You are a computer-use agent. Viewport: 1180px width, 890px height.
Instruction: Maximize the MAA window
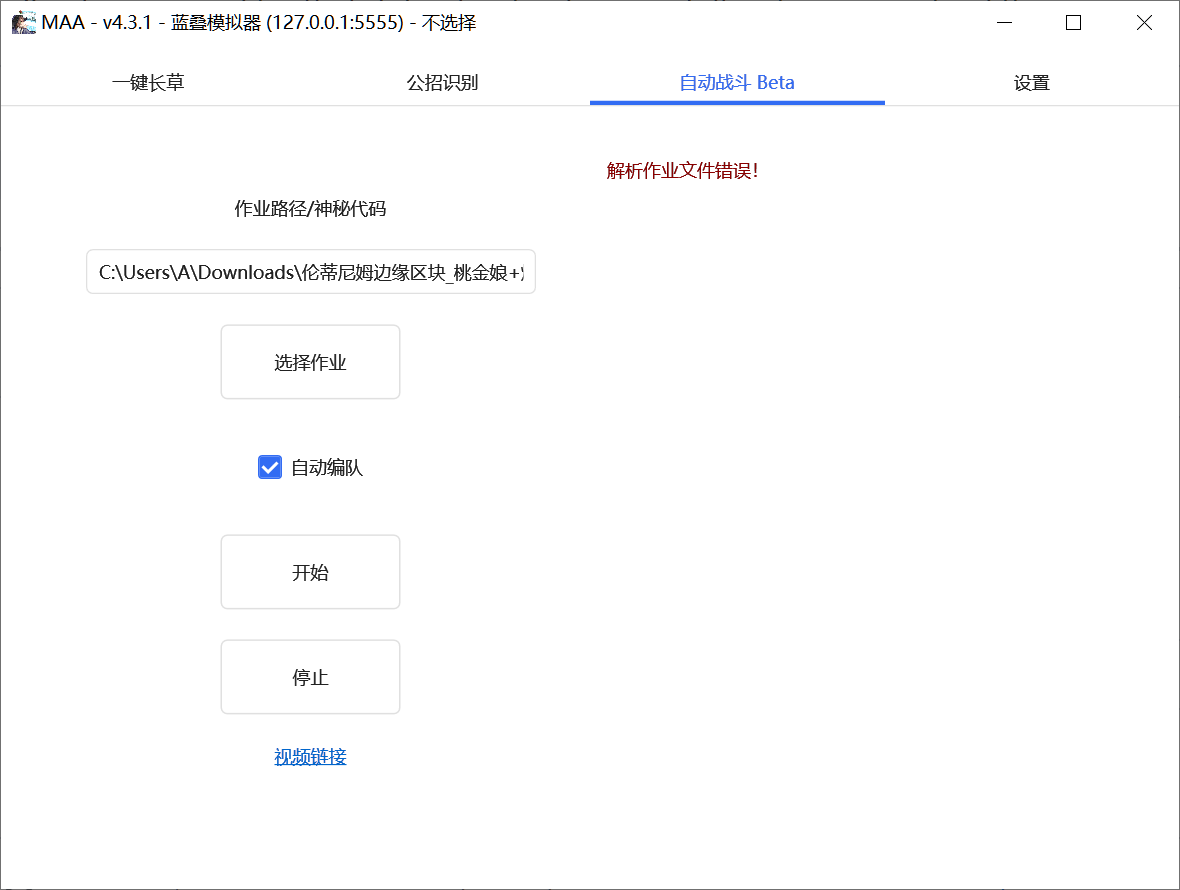point(1074,22)
